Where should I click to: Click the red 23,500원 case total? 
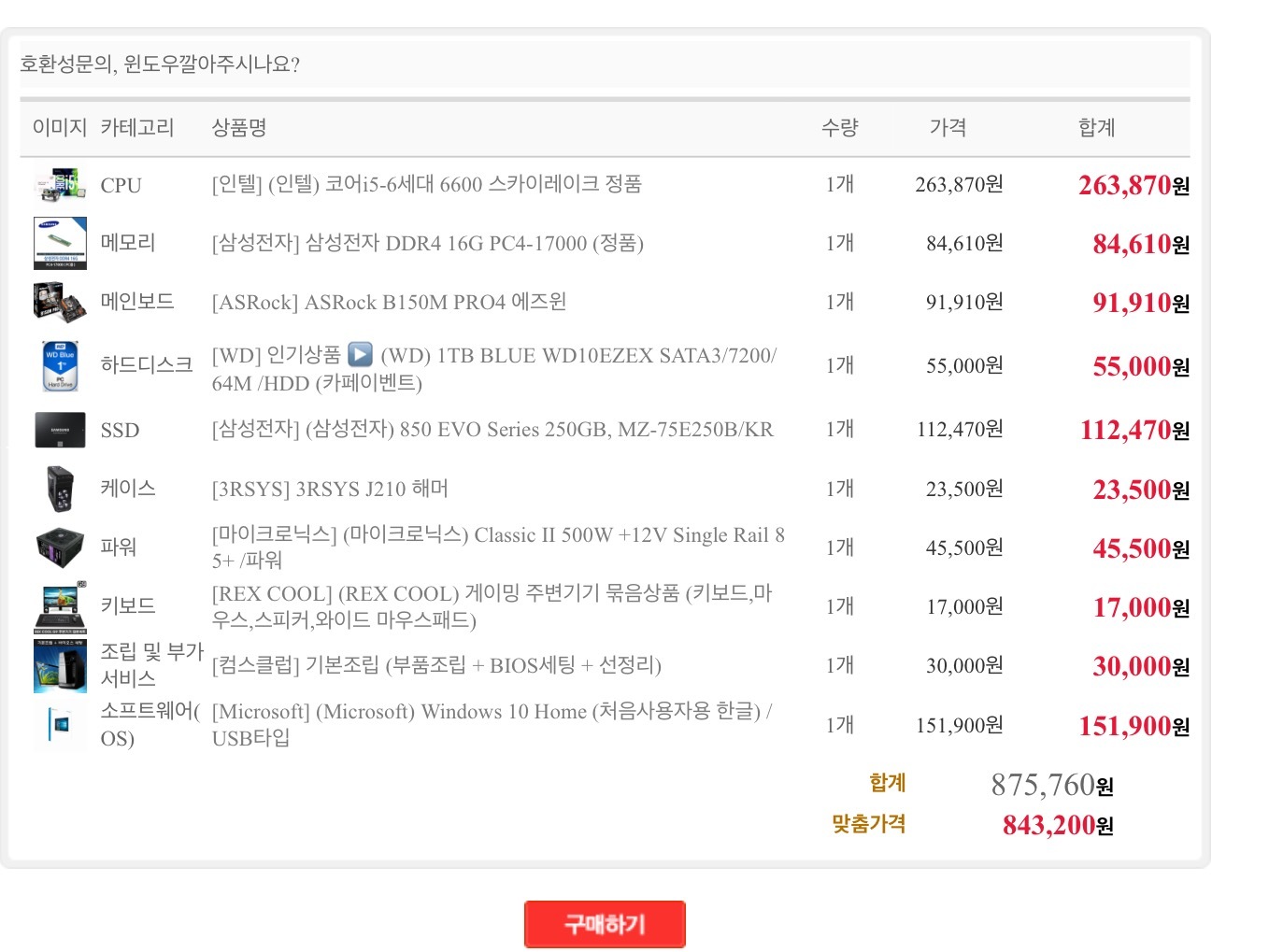coord(1141,490)
